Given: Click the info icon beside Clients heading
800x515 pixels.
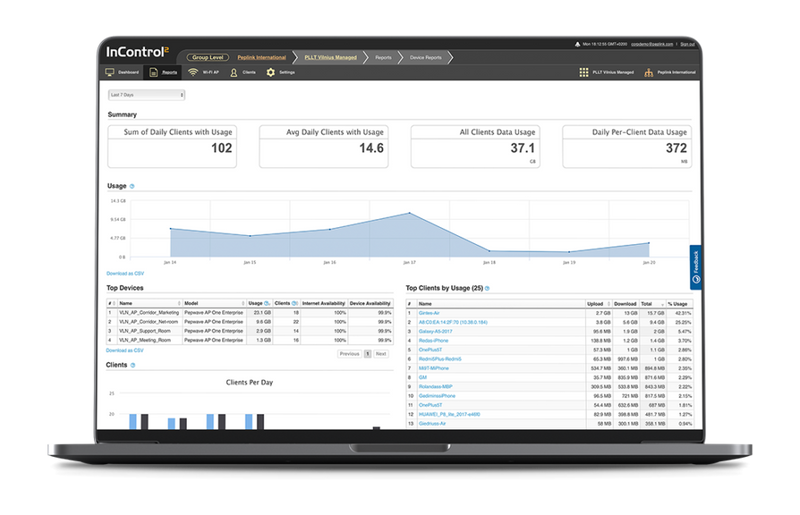Looking at the screenshot, I should click(133, 365).
